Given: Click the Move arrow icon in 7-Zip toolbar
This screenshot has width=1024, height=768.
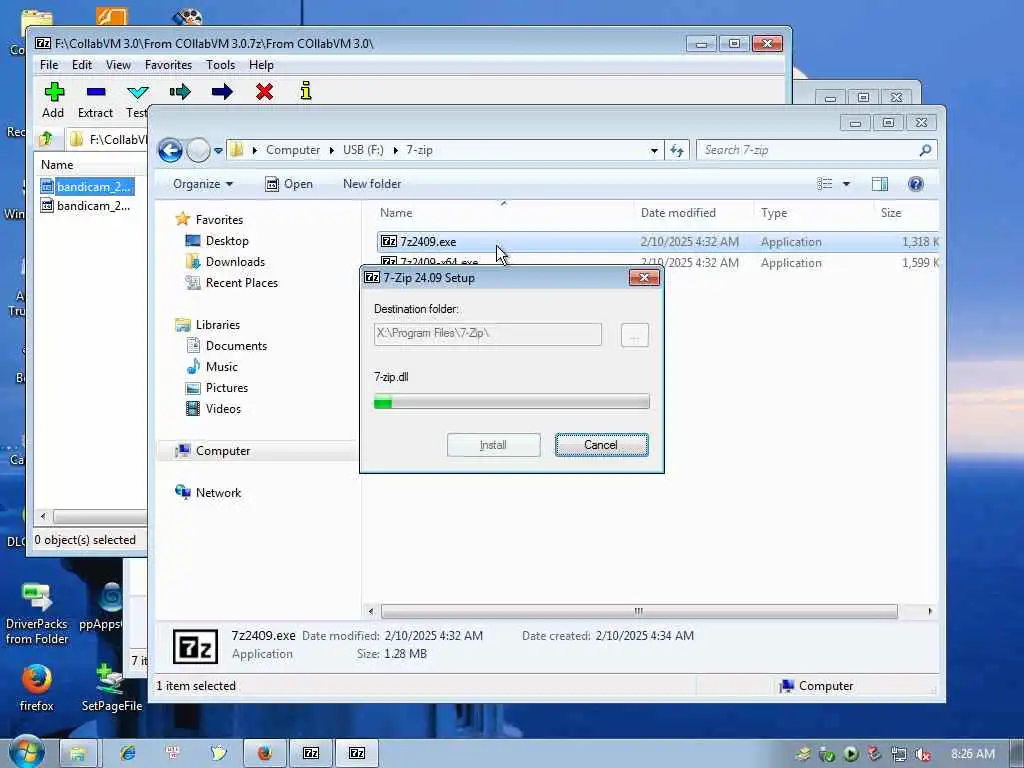Looking at the screenshot, I should click(x=222, y=91).
